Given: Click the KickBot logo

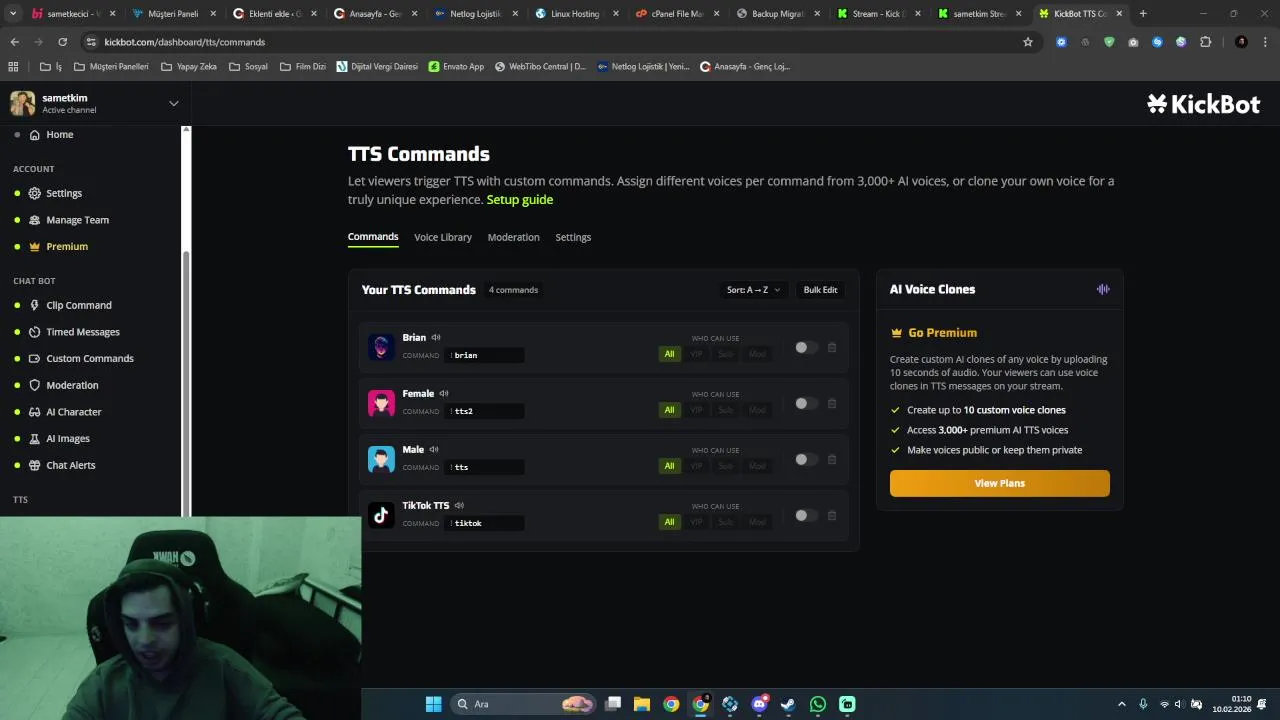Looking at the screenshot, I should pos(1204,104).
